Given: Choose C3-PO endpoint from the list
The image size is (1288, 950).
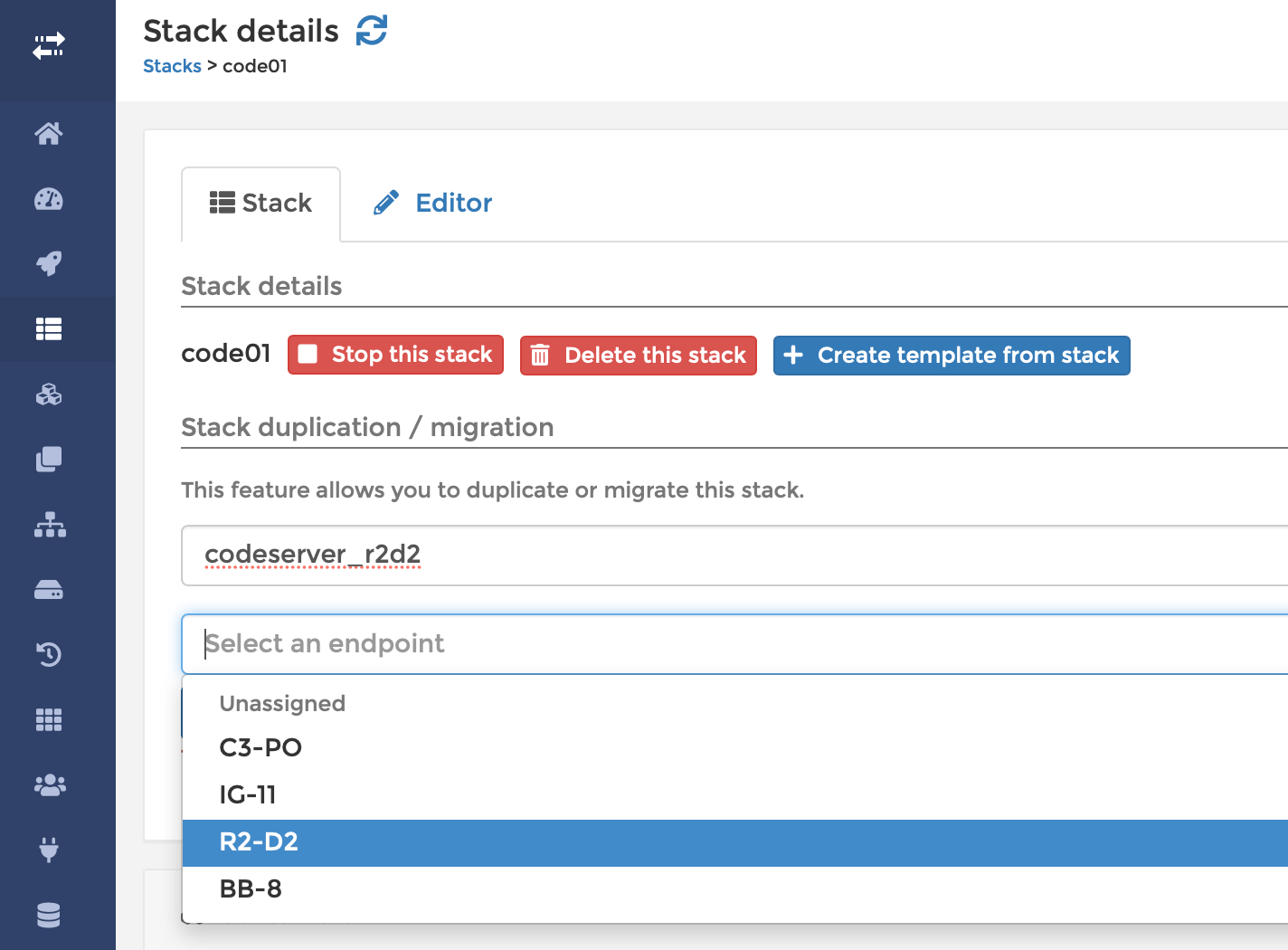Looking at the screenshot, I should (734, 747).
